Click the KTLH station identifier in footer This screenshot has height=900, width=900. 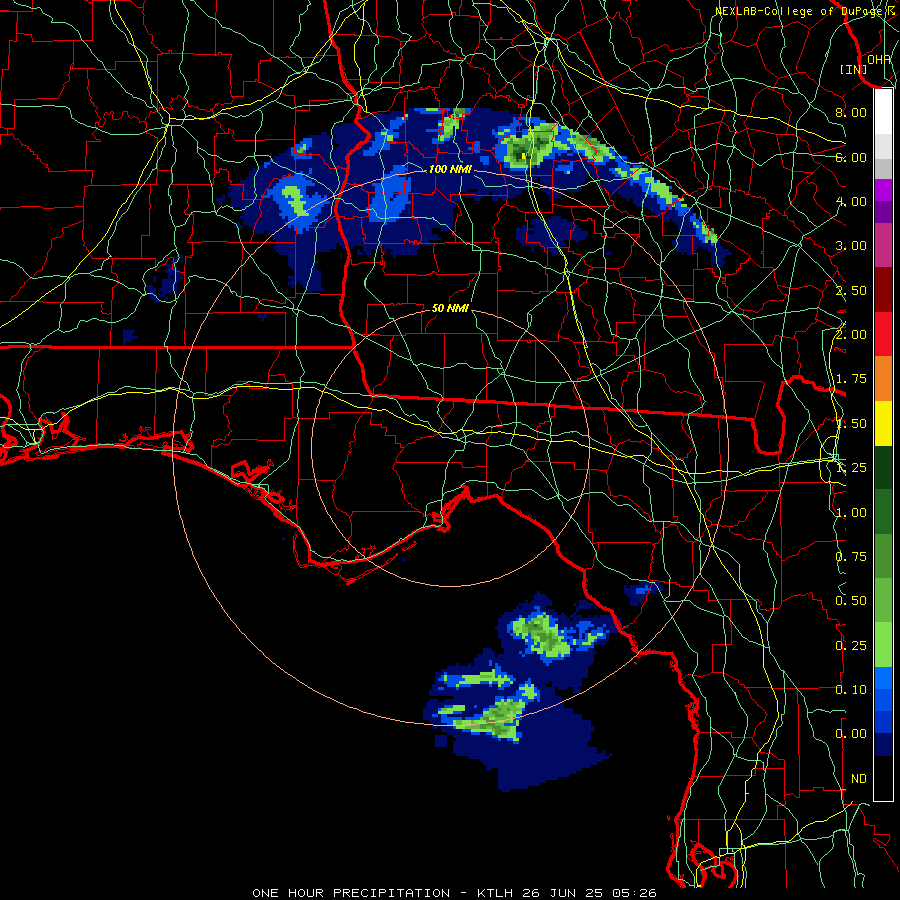(494, 893)
